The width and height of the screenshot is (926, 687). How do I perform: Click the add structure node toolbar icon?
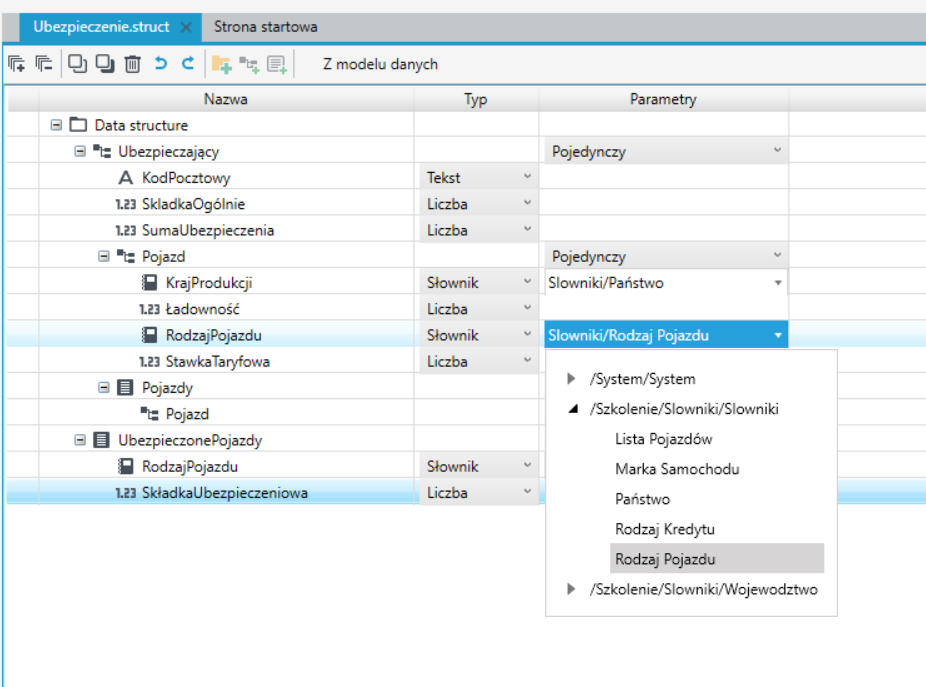point(249,64)
